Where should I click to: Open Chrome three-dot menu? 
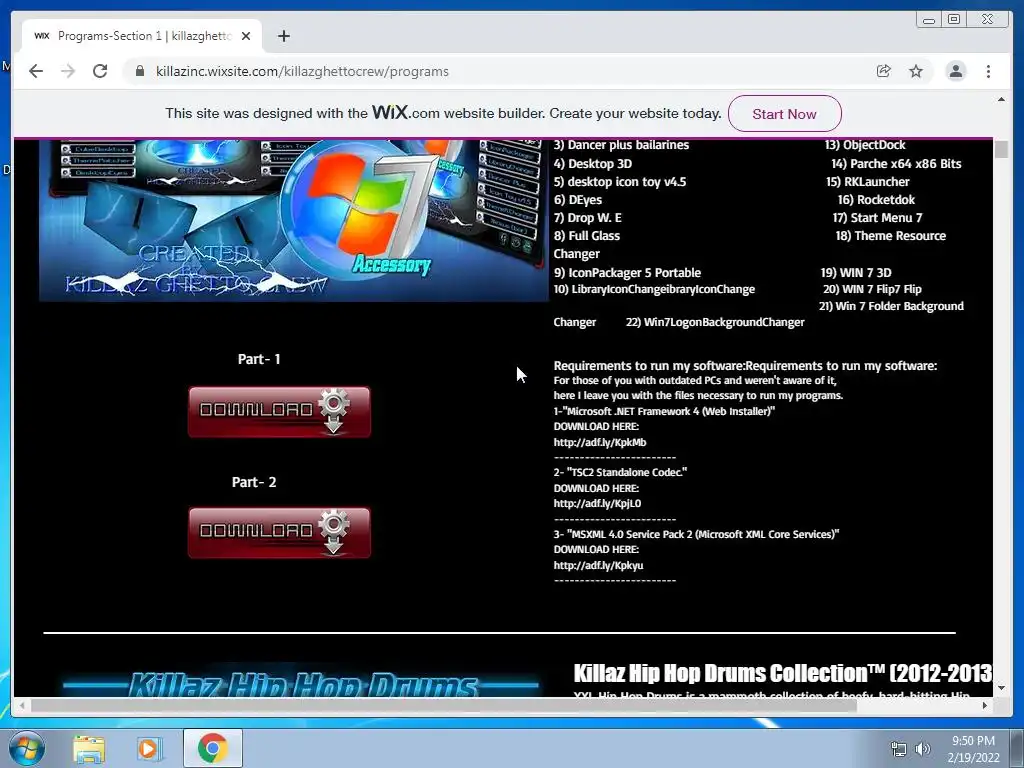[989, 71]
